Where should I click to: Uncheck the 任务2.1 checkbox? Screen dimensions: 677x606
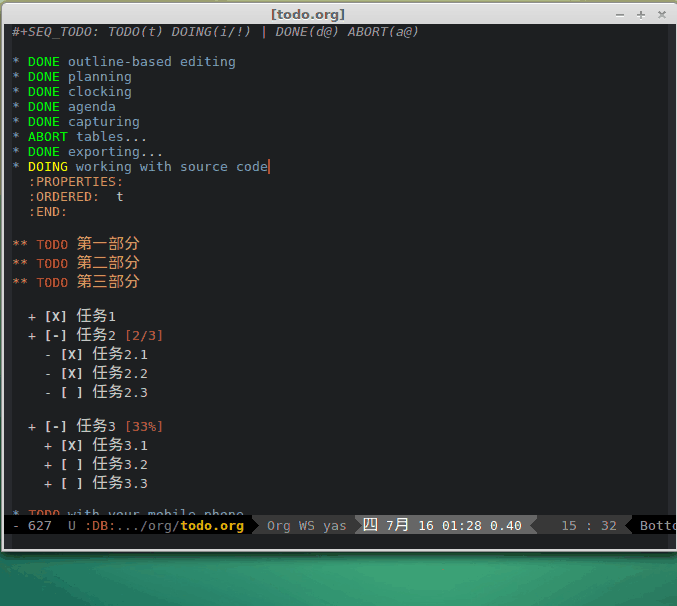(x=72, y=354)
